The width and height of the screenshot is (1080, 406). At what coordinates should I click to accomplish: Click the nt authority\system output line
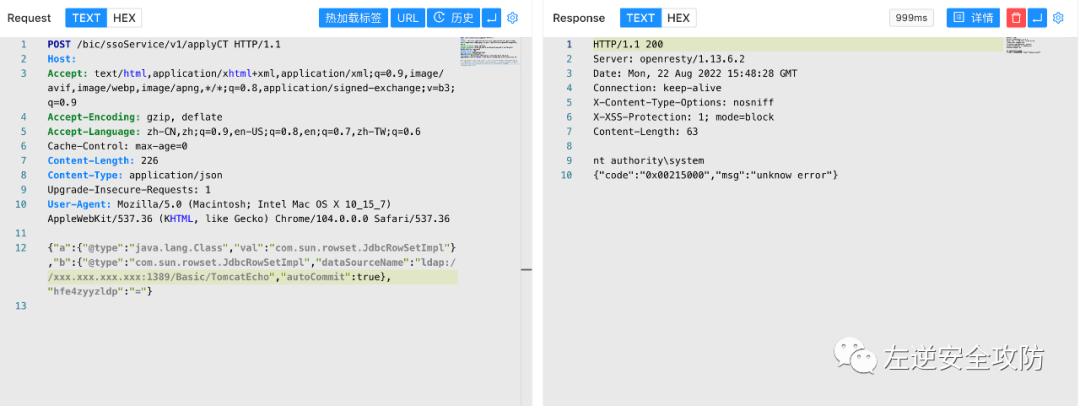[x=648, y=161]
